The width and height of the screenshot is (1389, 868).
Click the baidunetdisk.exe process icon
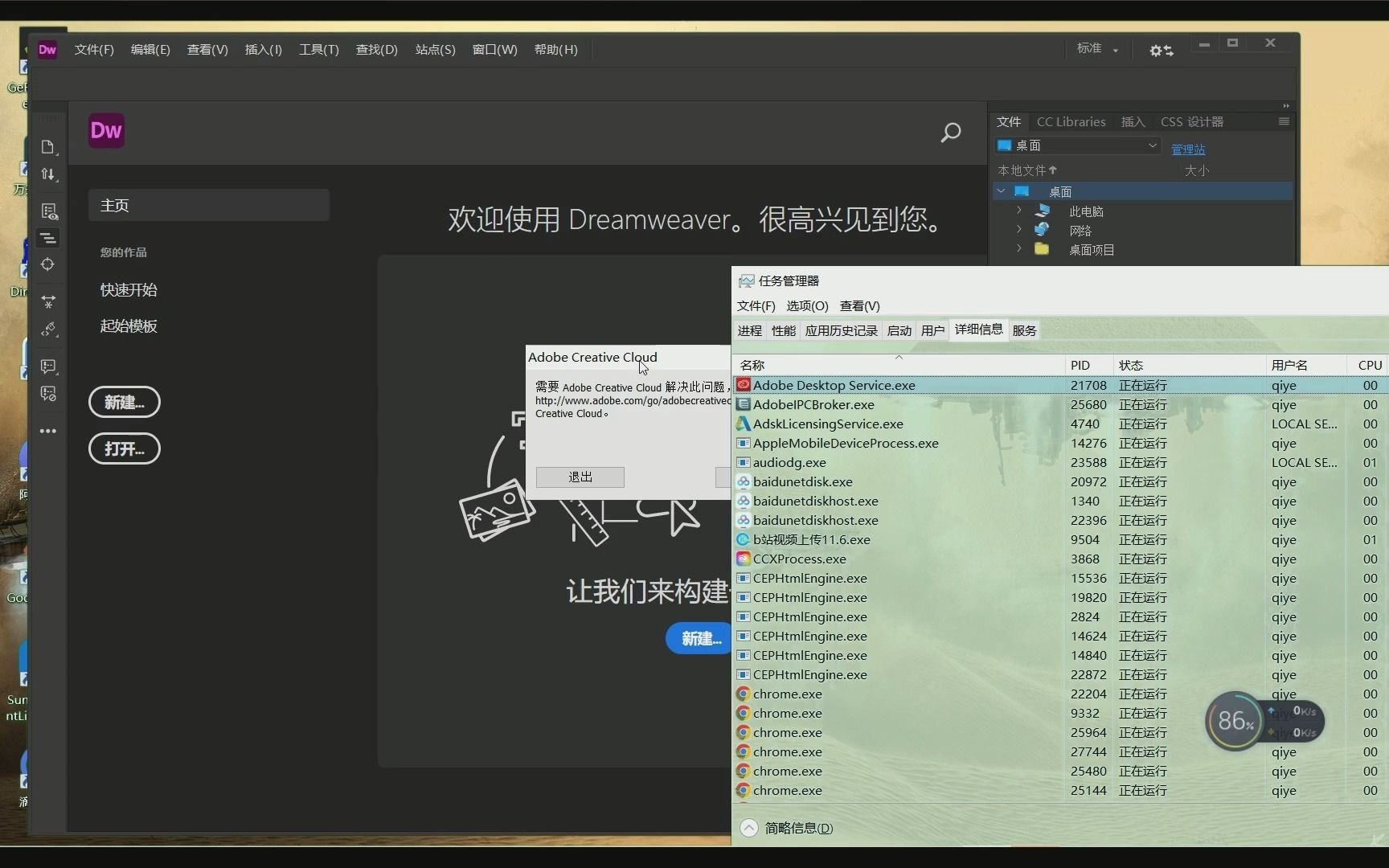coord(744,481)
